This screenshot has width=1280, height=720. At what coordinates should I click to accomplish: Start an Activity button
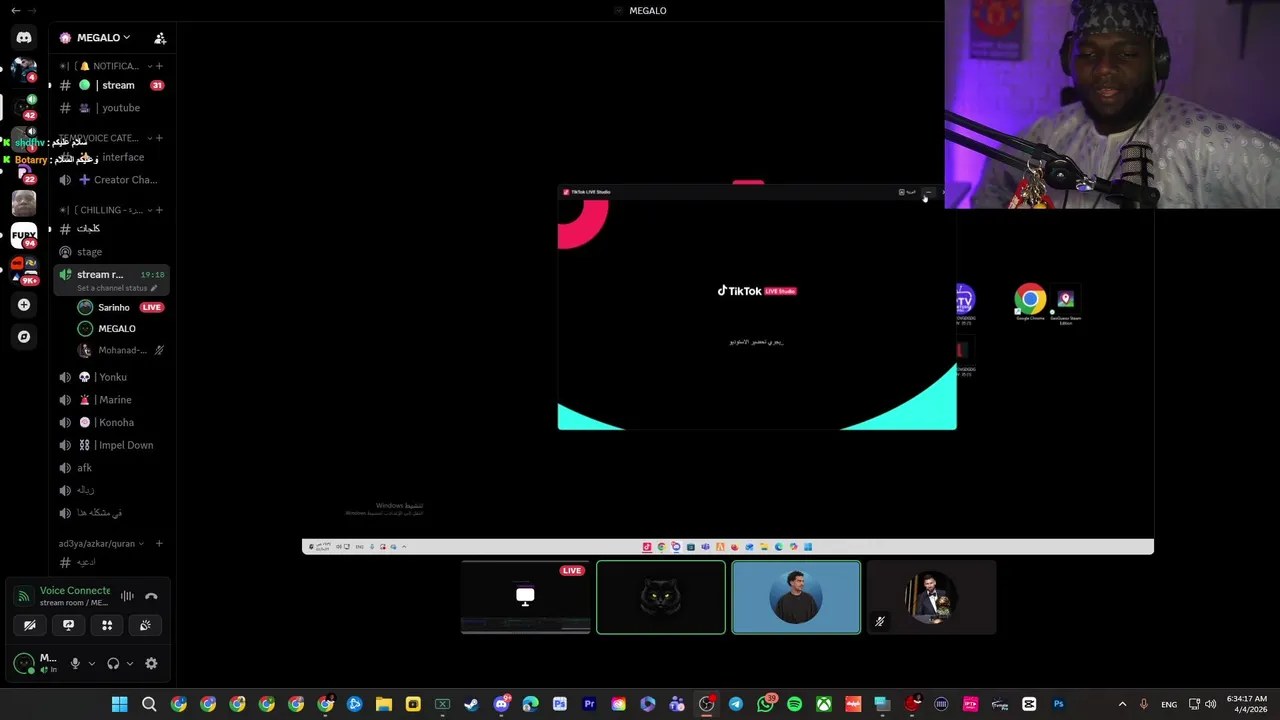pos(107,625)
